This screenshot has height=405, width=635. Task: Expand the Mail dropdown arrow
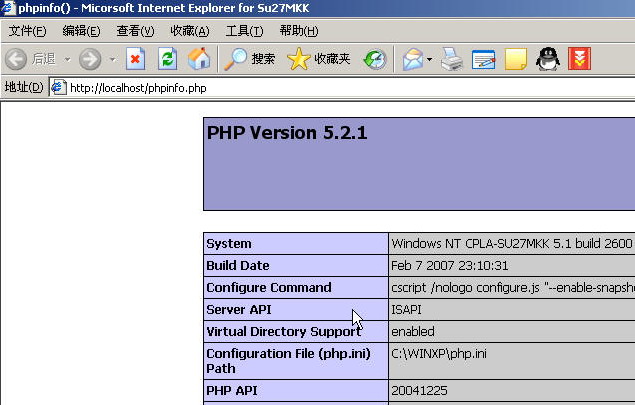[x=429, y=60]
